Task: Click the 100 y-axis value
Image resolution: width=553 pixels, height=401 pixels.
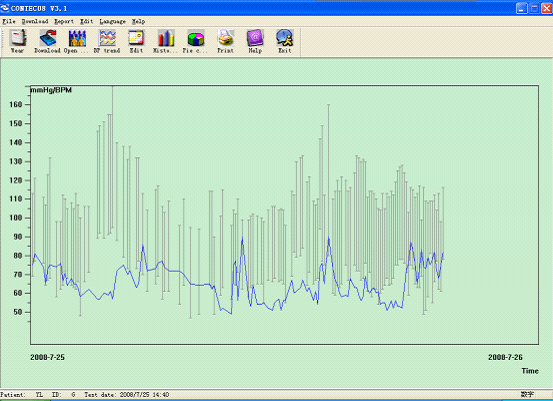Action: pos(16,218)
